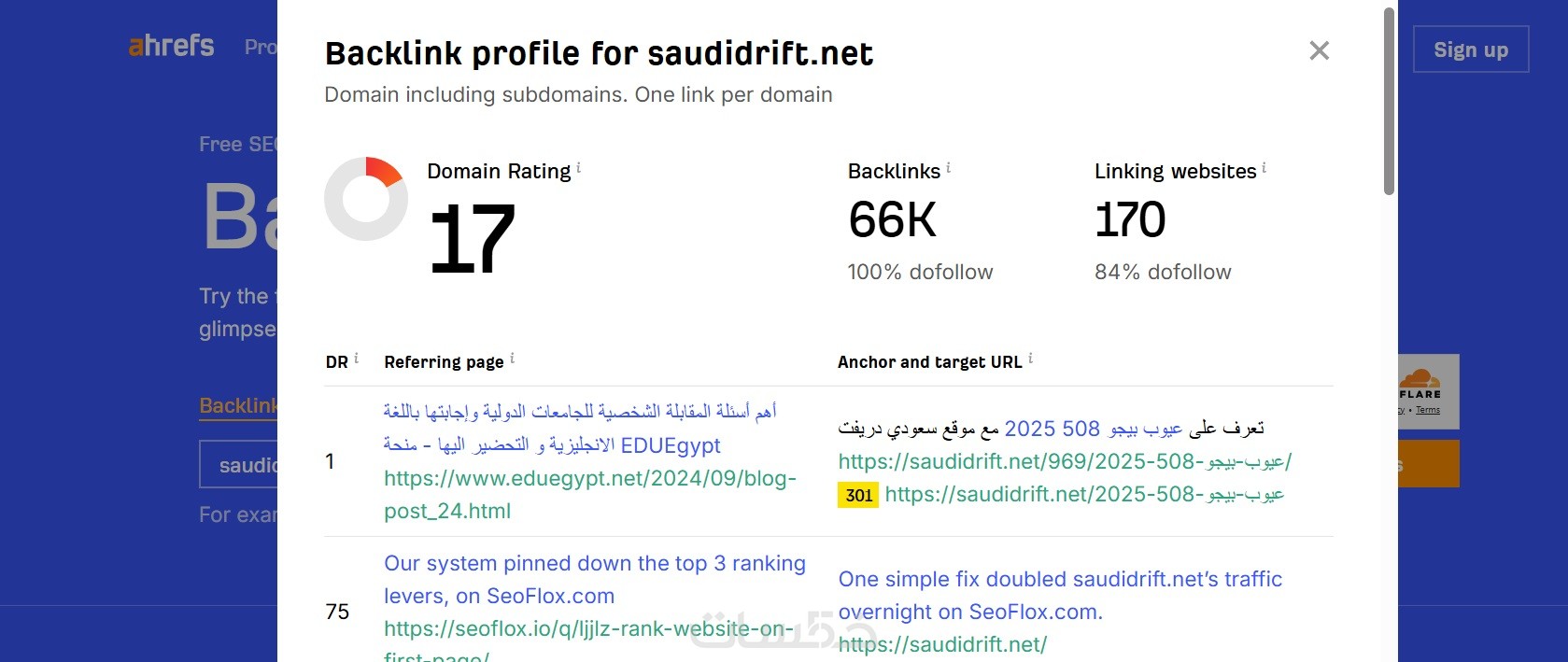Click the ahrefs logo

[x=172, y=46]
